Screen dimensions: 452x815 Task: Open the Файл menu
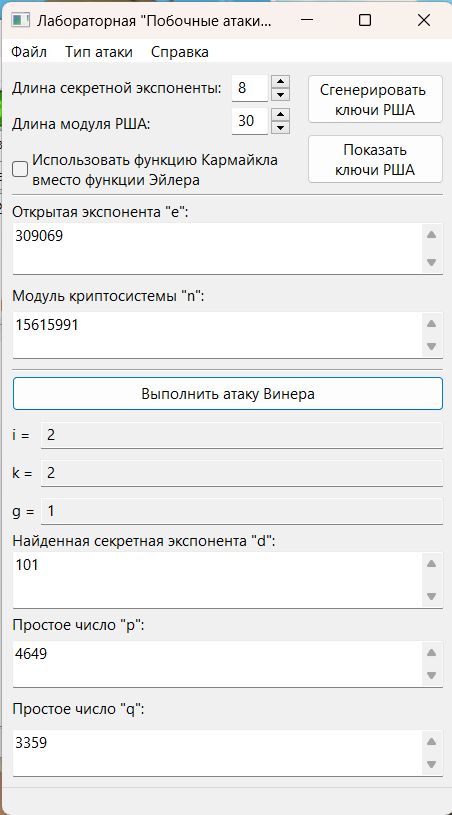point(29,52)
